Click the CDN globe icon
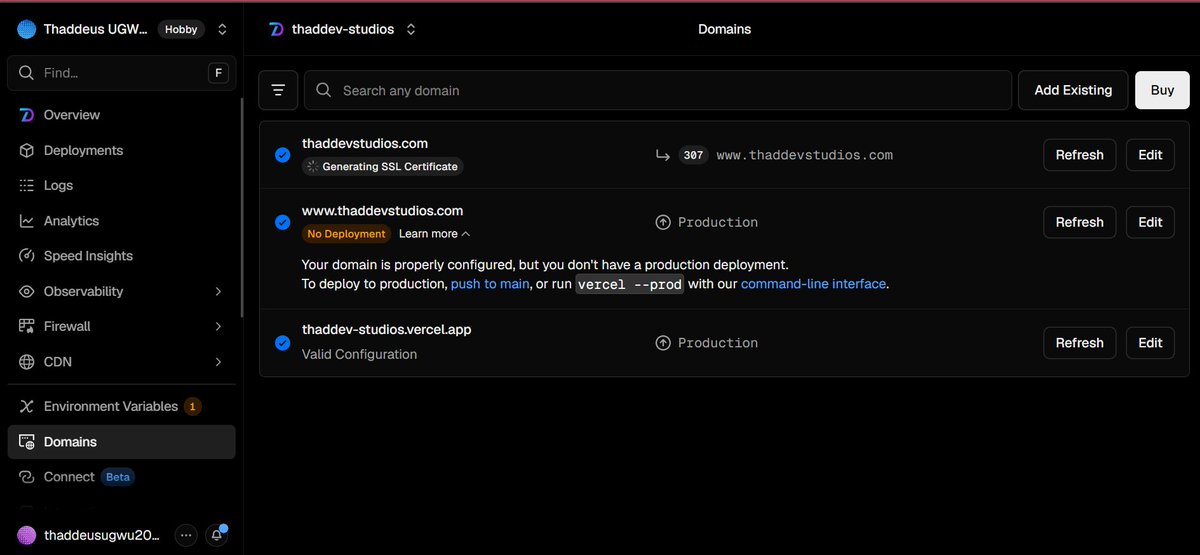Viewport: 1200px width, 555px height. [x=26, y=361]
